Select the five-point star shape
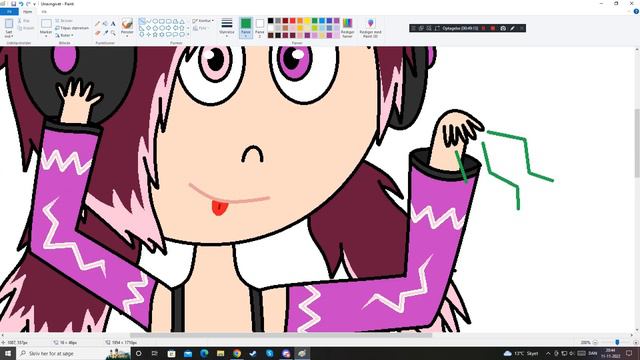 (x=155, y=35)
